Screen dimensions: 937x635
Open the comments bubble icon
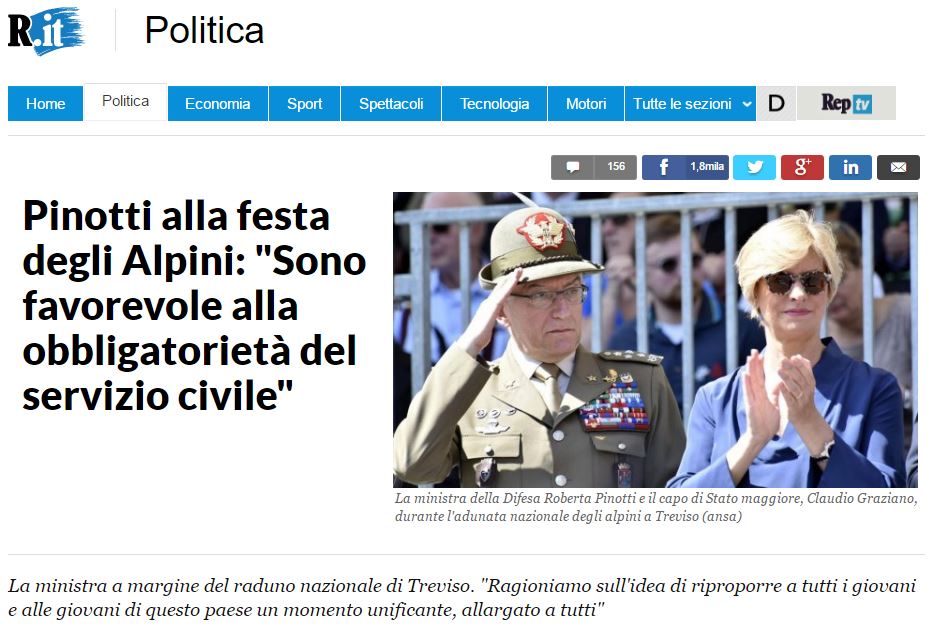pos(572,167)
